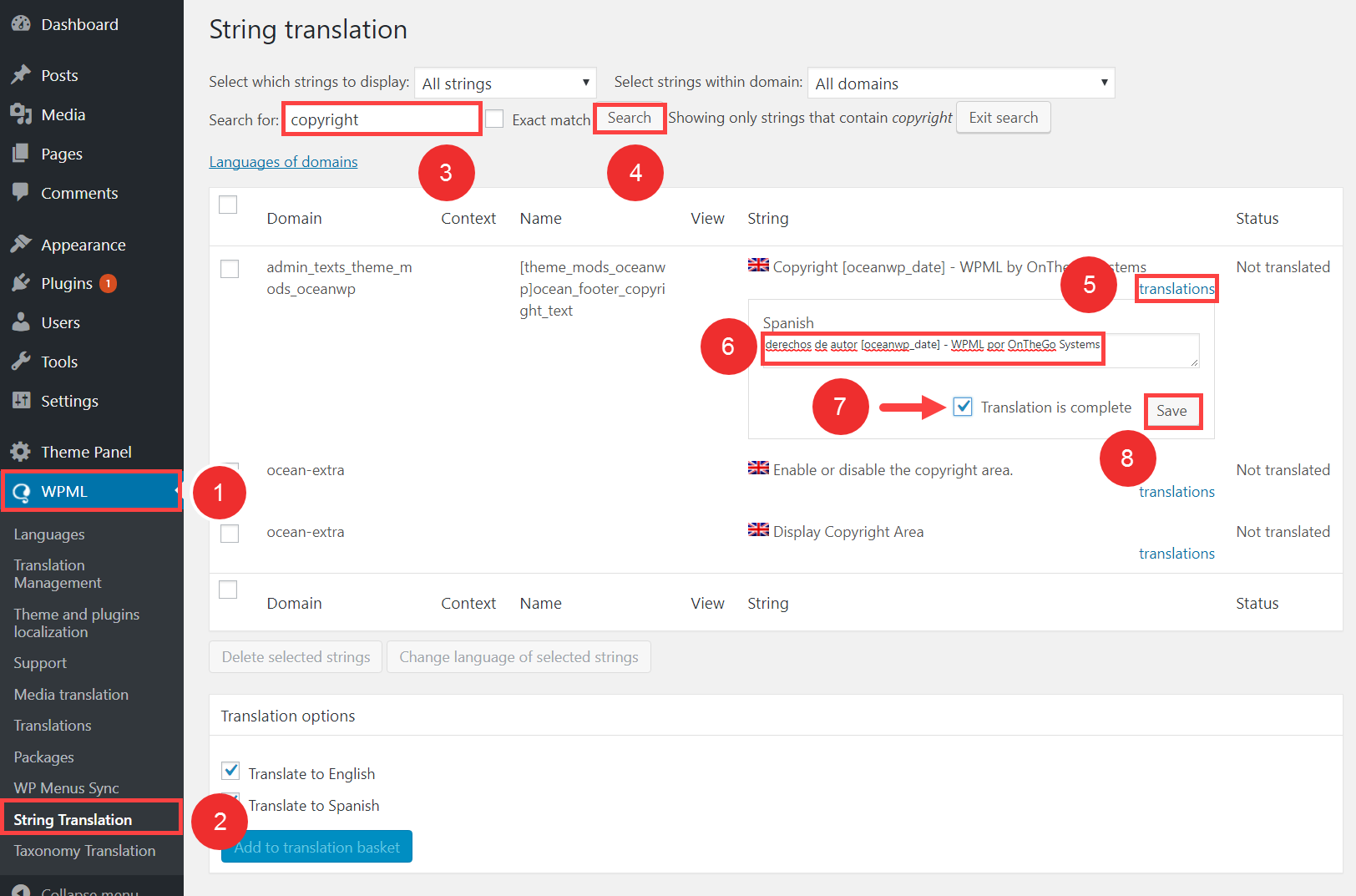This screenshot has width=1356, height=896.
Task: Open WP Menus Sync submenu
Action: [x=66, y=788]
